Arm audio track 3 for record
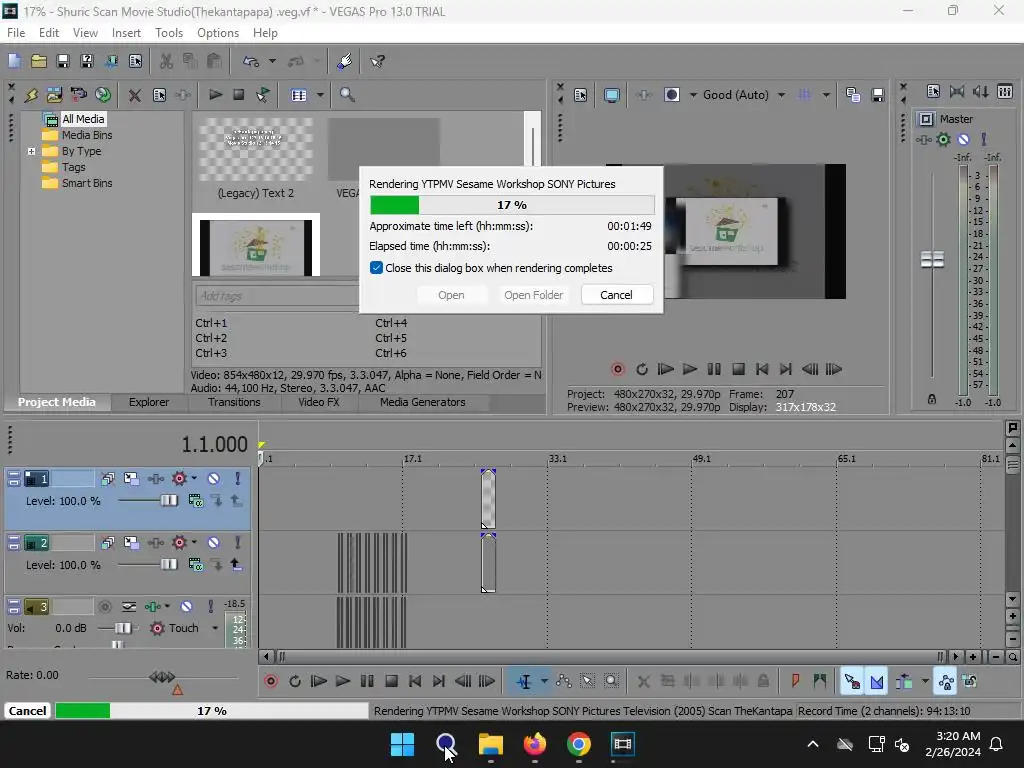This screenshot has height=768, width=1024. click(104, 607)
